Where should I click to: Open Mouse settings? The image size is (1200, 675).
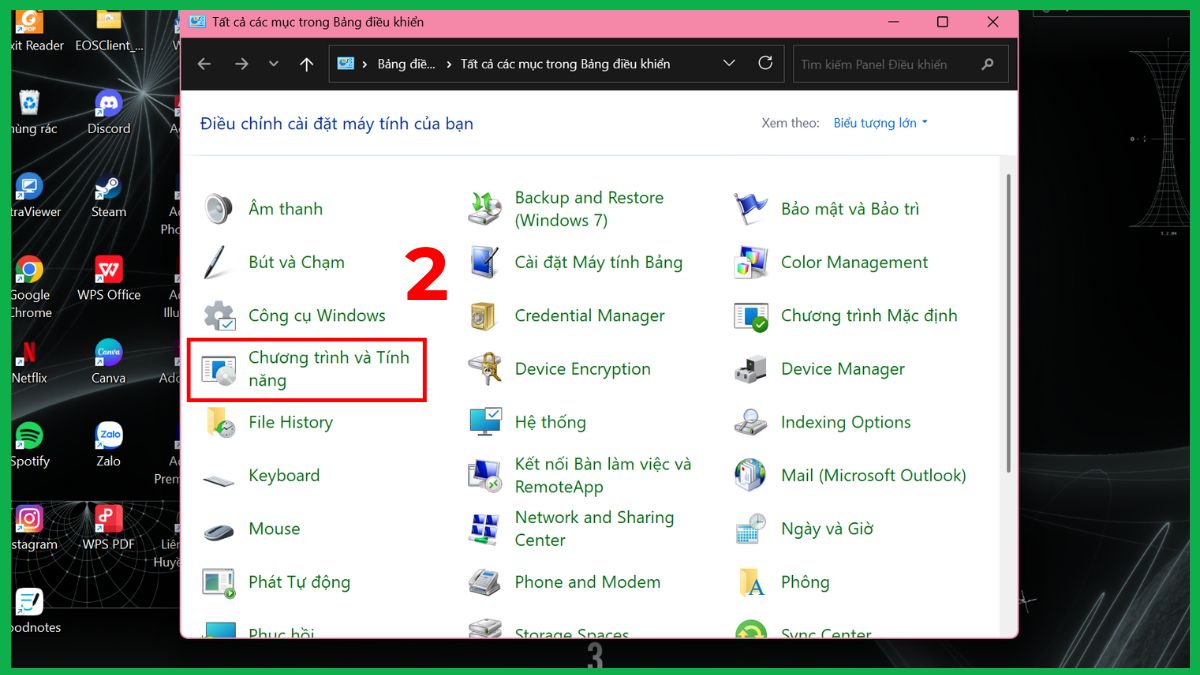(x=274, y=529)
